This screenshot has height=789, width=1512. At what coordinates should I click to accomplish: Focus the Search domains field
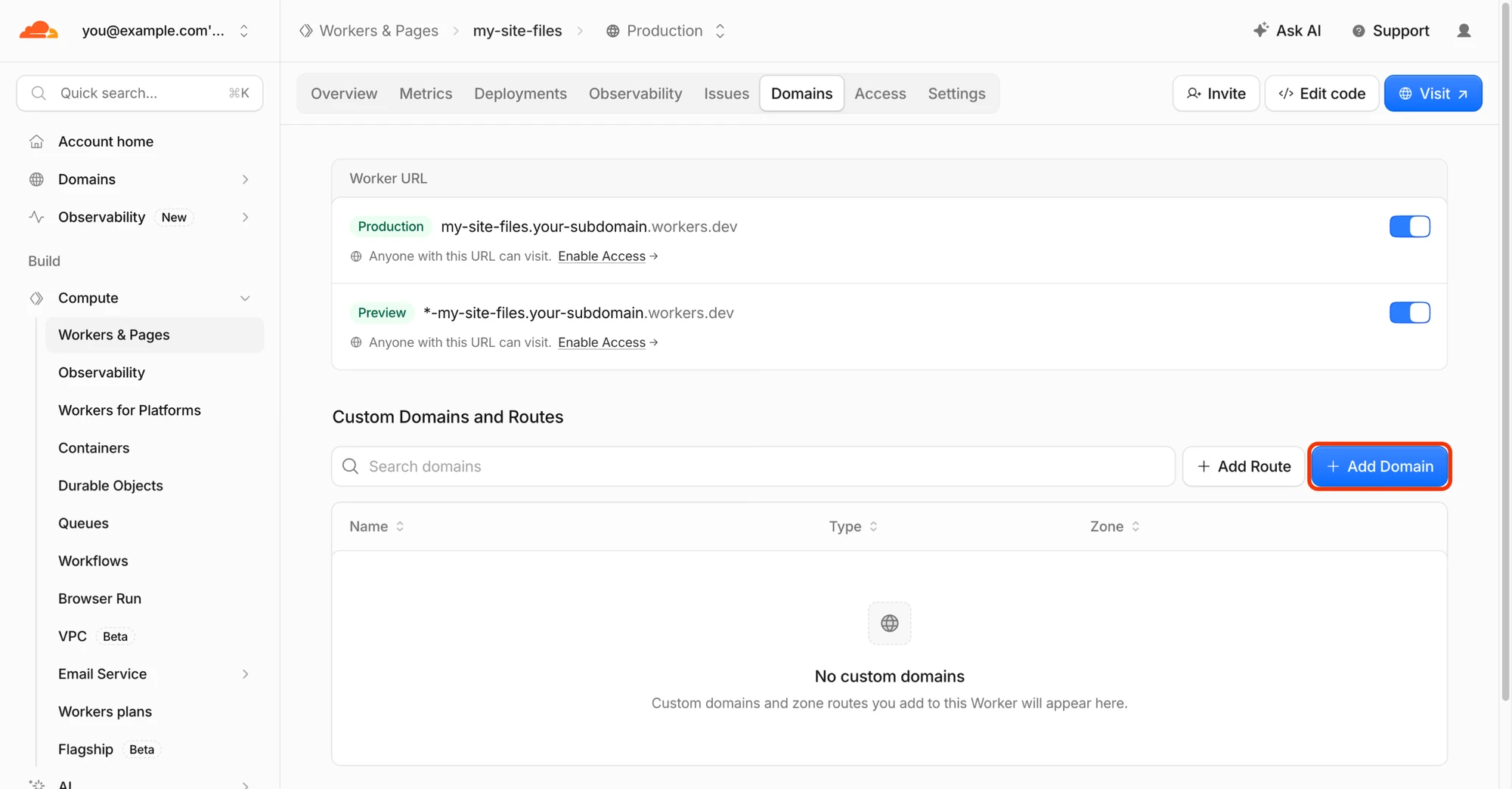pos(753,466)
